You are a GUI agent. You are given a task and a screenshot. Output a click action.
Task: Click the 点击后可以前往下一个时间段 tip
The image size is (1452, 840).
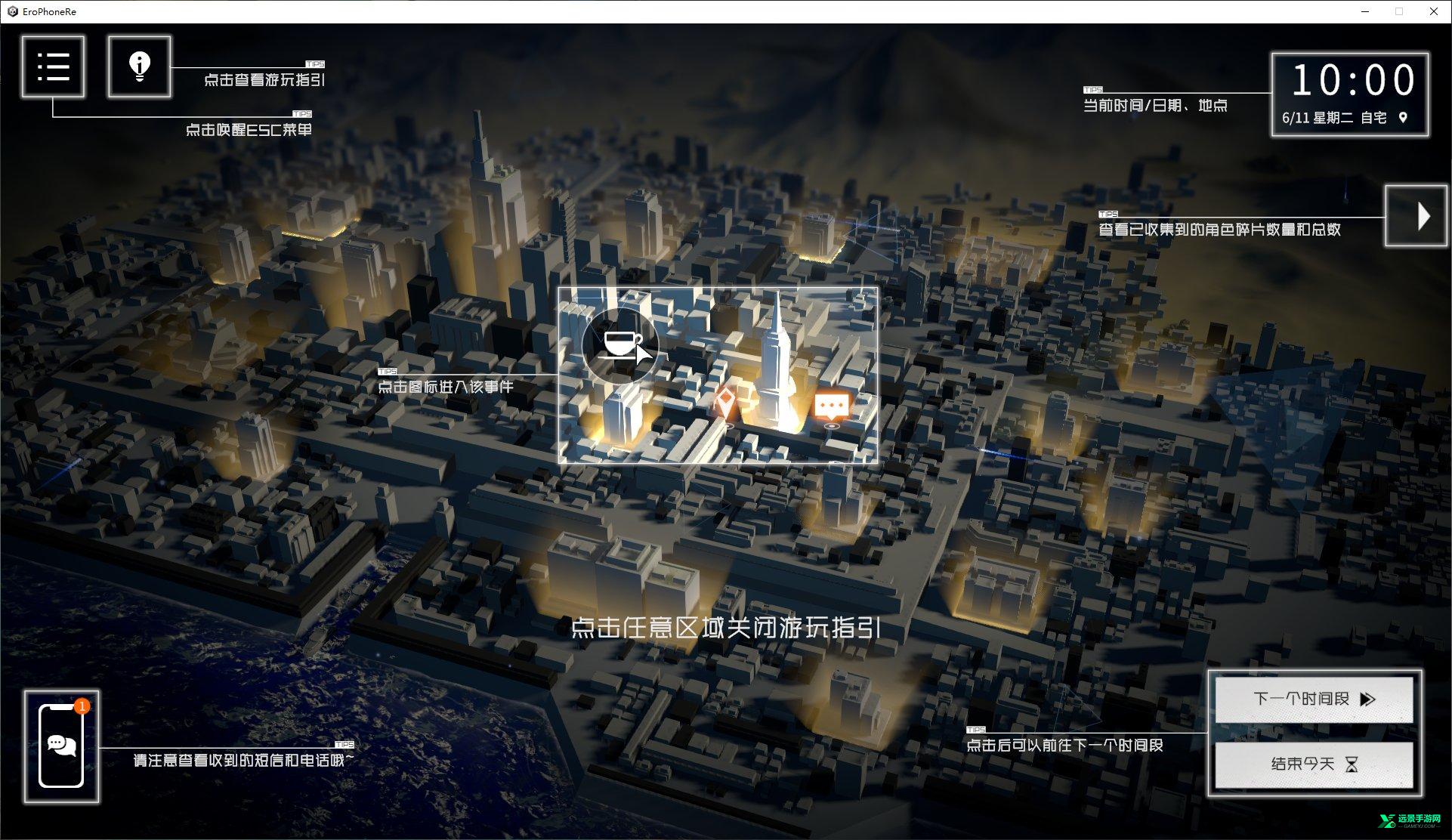pyautogui.click(x=1064, y=745)
